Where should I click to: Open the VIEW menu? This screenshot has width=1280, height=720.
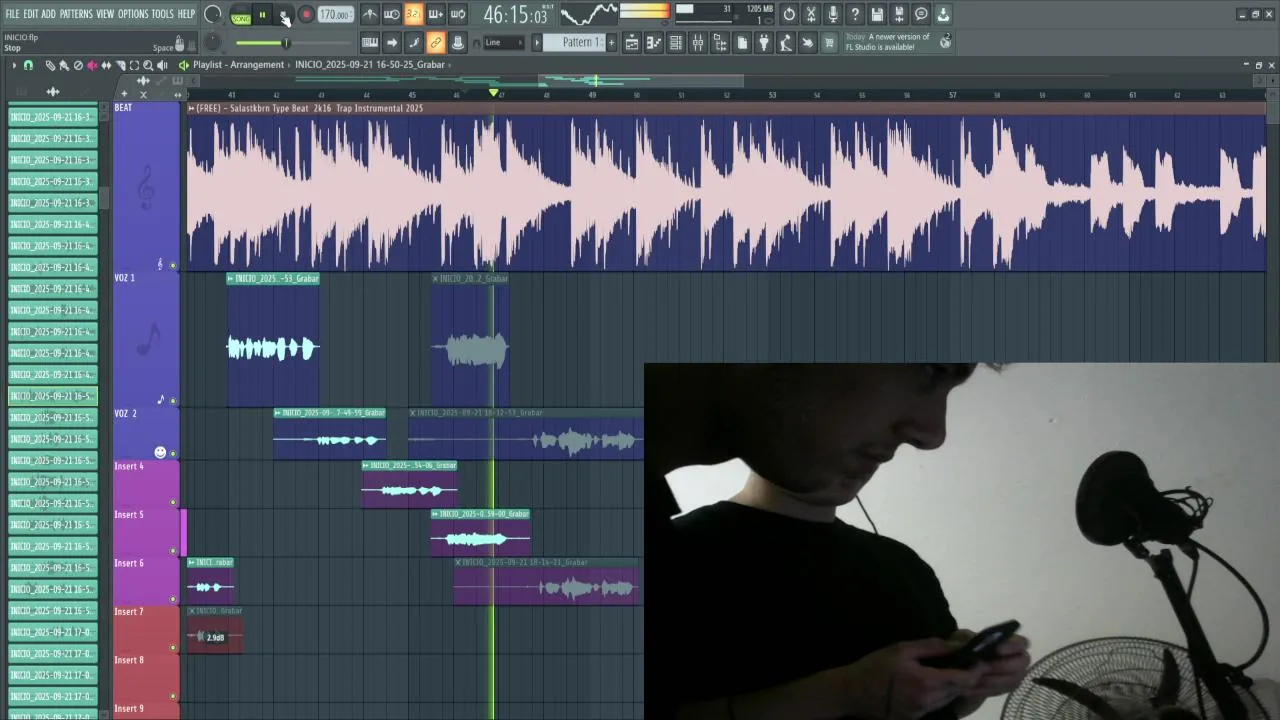[x=105, y=14]
